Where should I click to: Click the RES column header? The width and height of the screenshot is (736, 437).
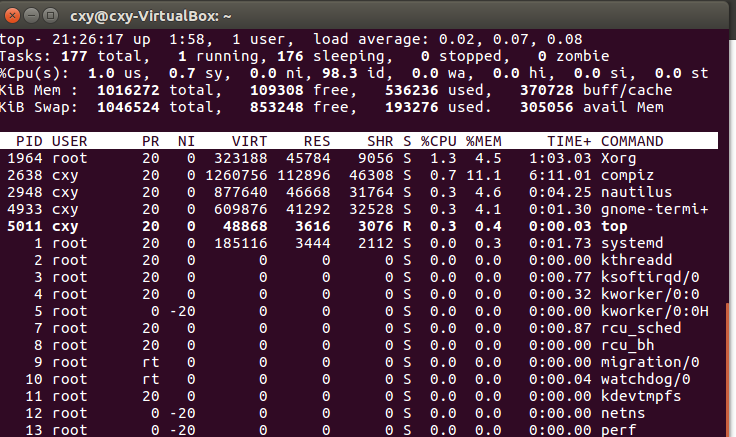317,141
